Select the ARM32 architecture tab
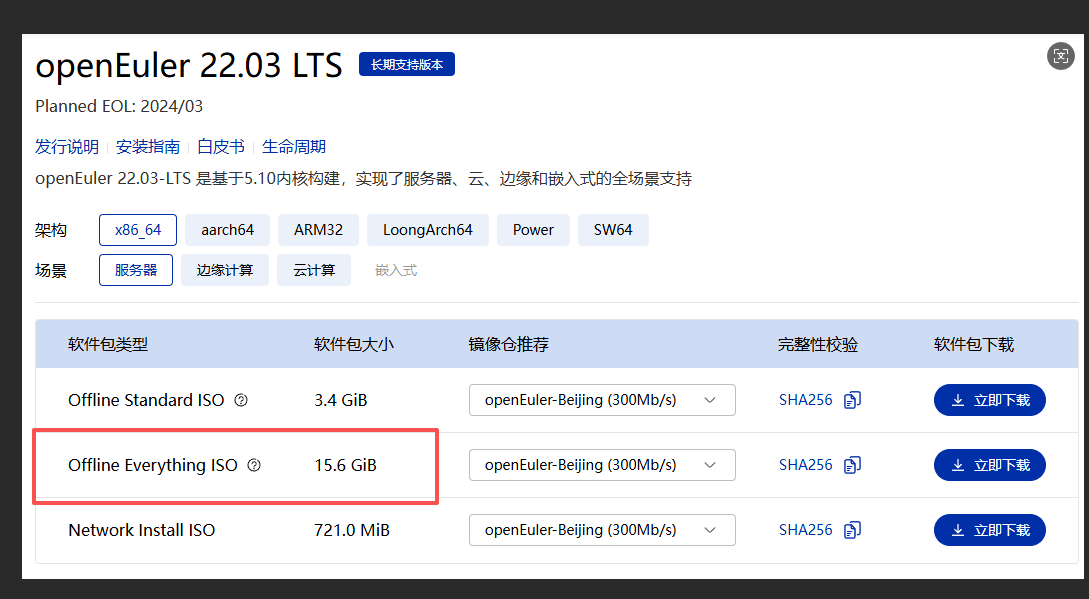Viewport: 1089px width, 599px height. (x=318, y=230)
